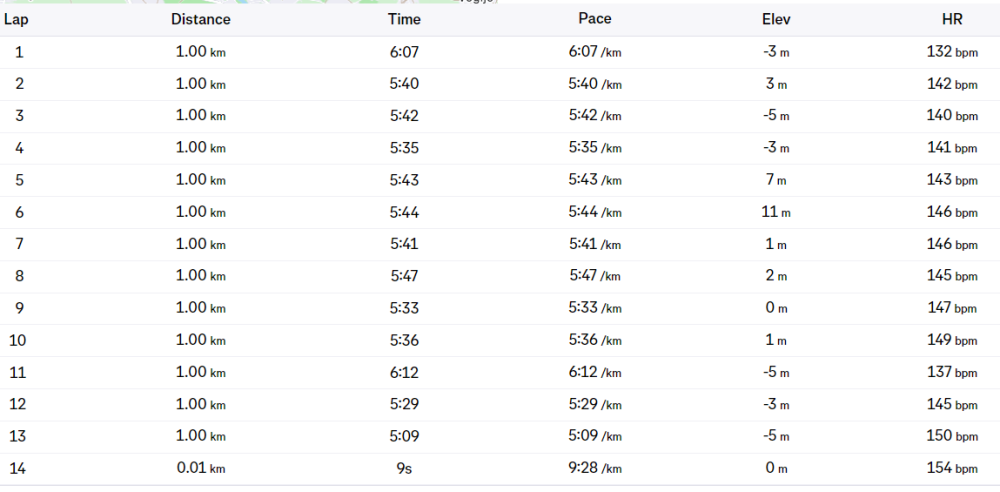
Task: Select the 5:33 time cell in lap 9
Action: tap(404, 308)
